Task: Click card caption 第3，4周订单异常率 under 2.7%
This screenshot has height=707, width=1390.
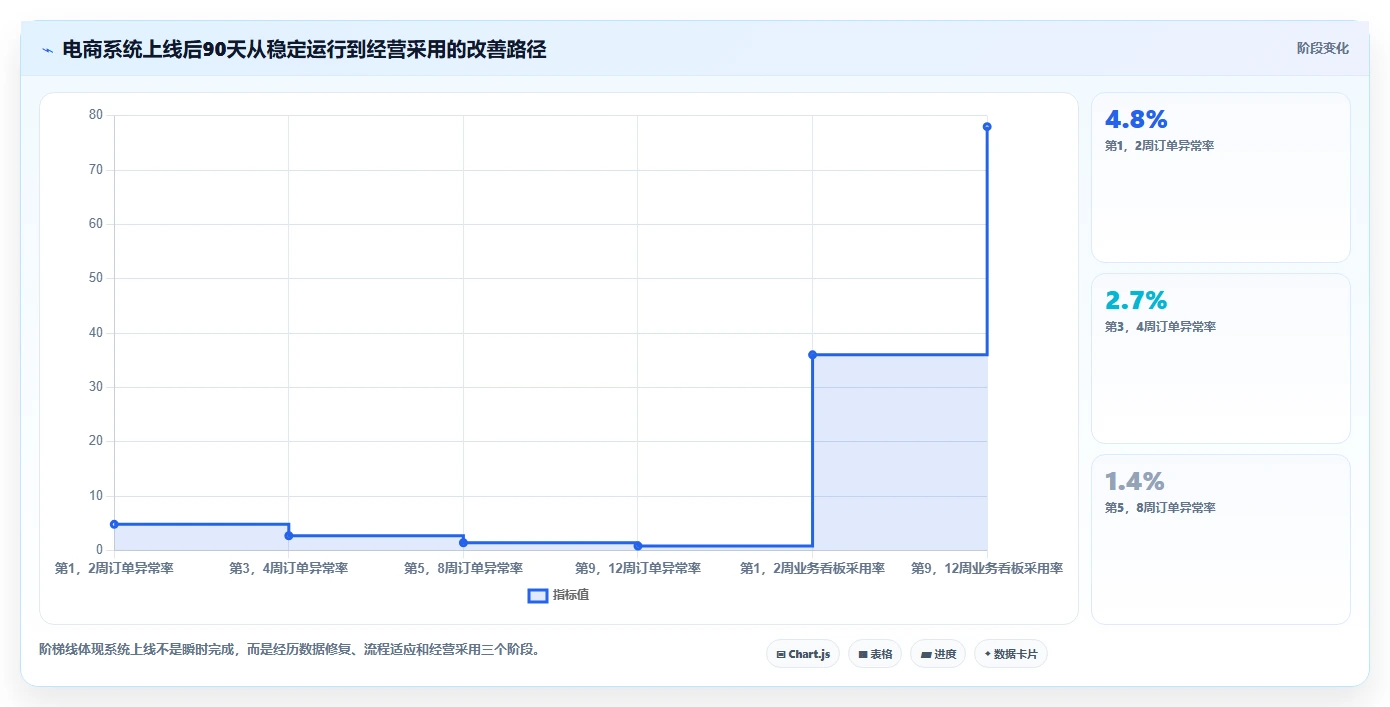Action: 1160,327
